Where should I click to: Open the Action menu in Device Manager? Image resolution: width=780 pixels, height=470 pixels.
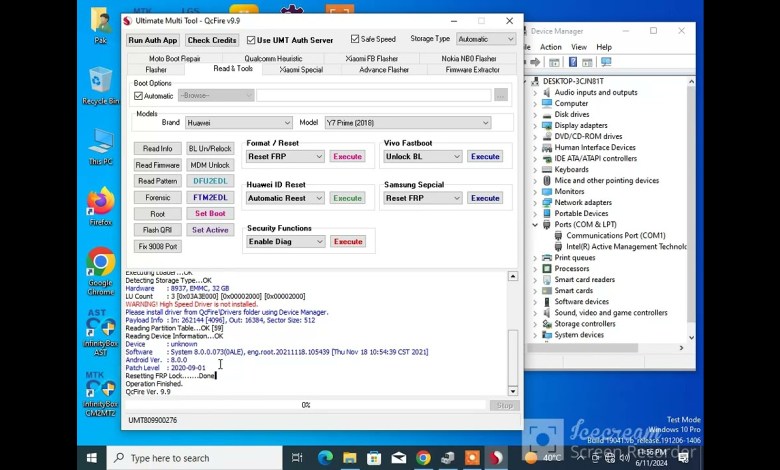click(x=550, y=47)
